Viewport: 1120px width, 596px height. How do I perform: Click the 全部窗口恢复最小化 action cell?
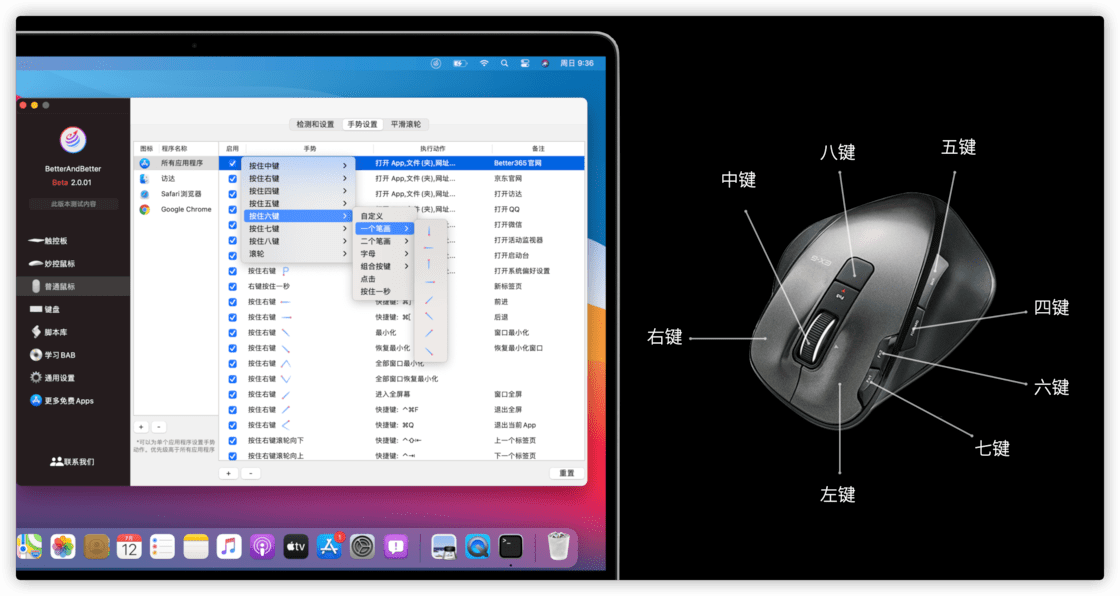click(407, 379)
